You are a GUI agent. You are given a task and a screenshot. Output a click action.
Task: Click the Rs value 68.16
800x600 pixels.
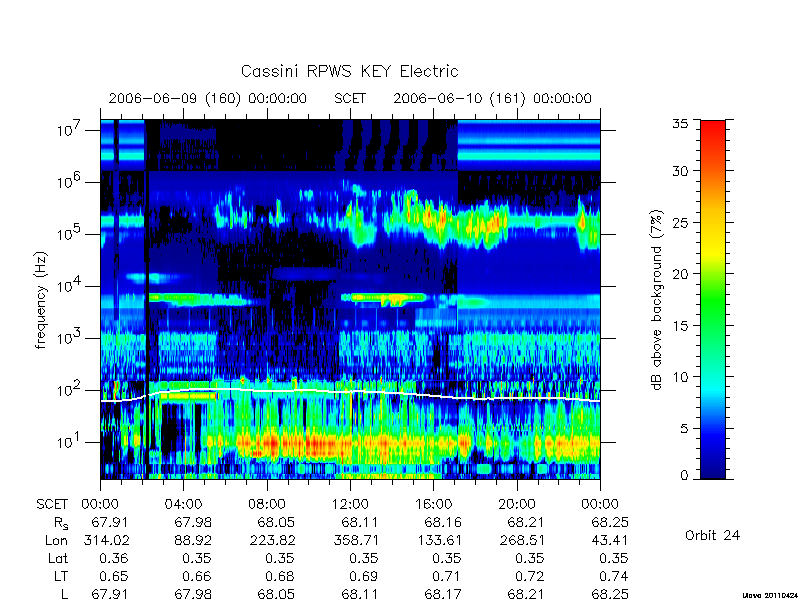[x=443, y=522]
